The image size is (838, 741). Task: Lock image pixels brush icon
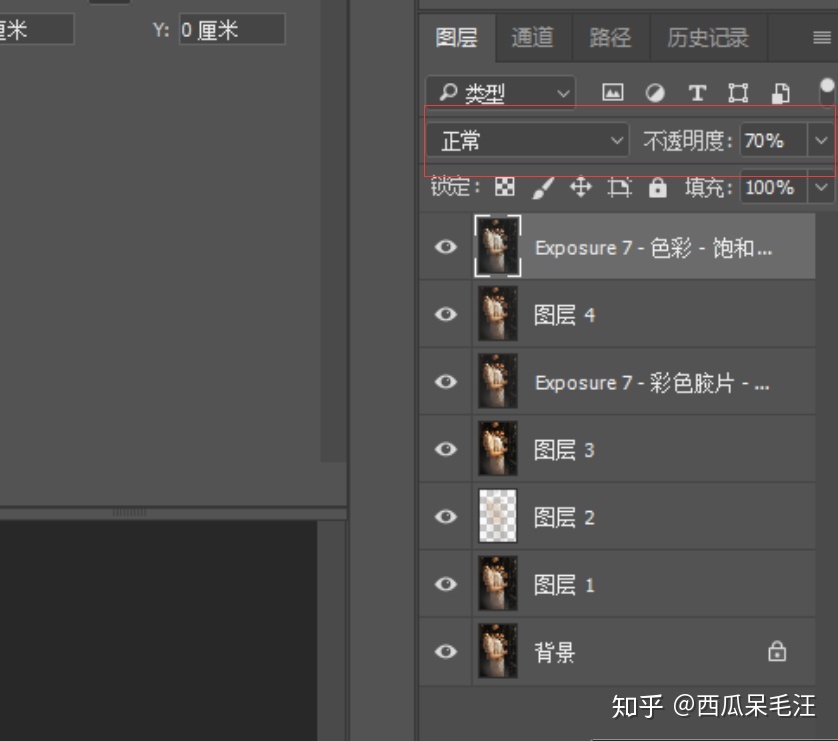click(x=543, y=188)
